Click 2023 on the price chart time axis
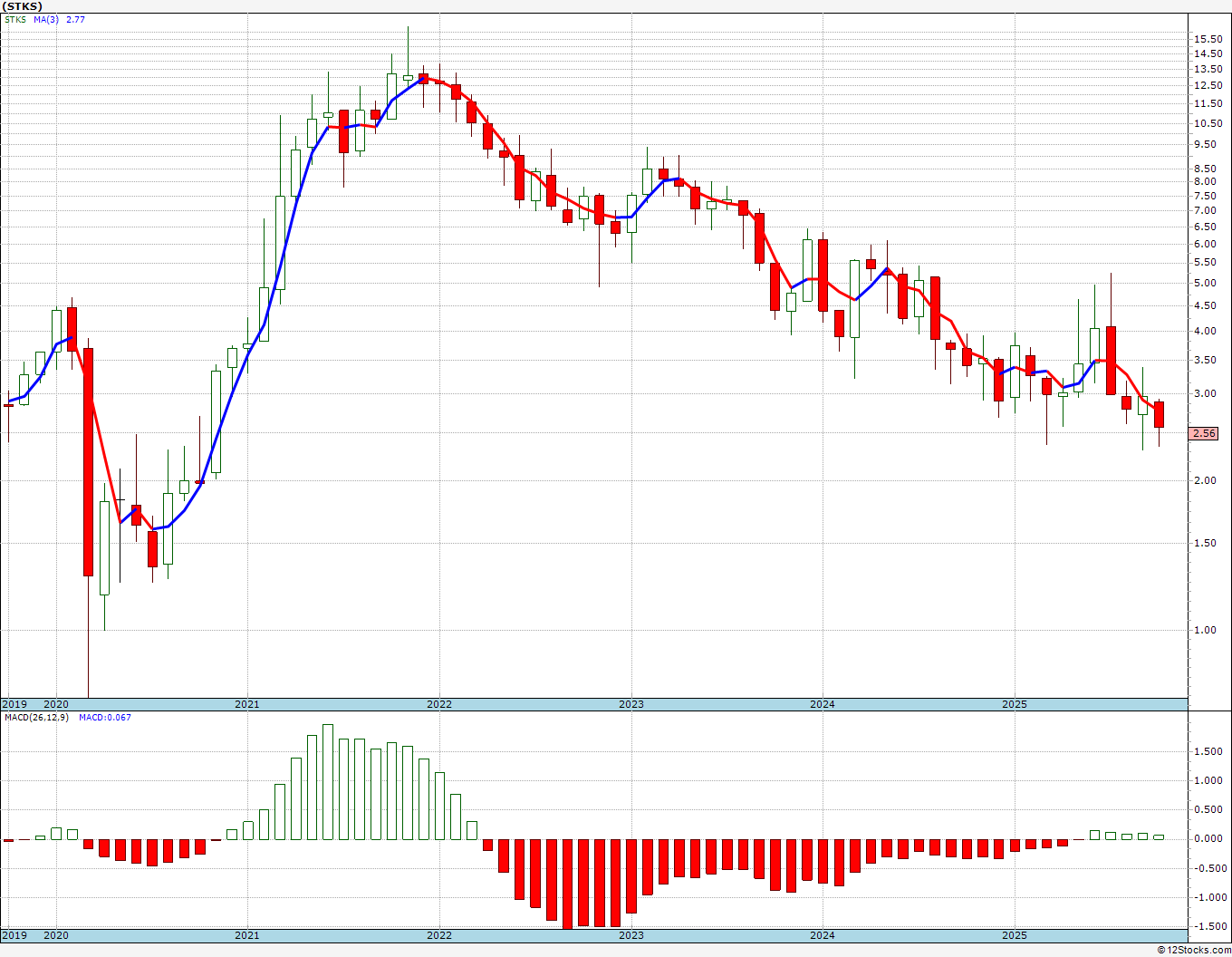 point(630,704)
